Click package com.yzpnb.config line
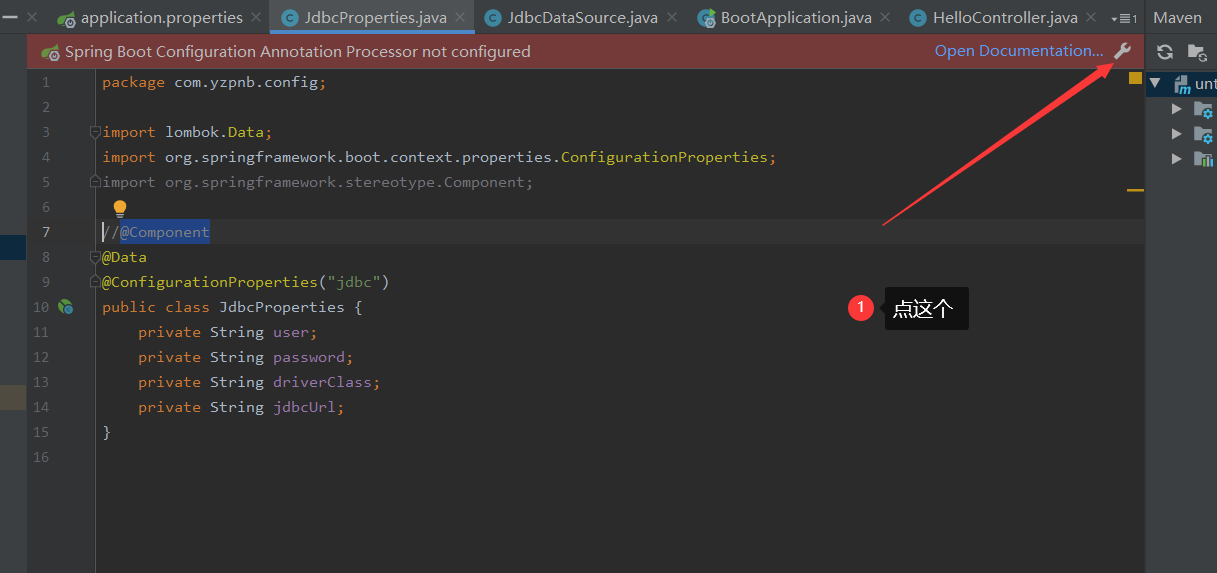Image resolution: width=1217 pixels, height=573 pixels. [x=214, y=82]
